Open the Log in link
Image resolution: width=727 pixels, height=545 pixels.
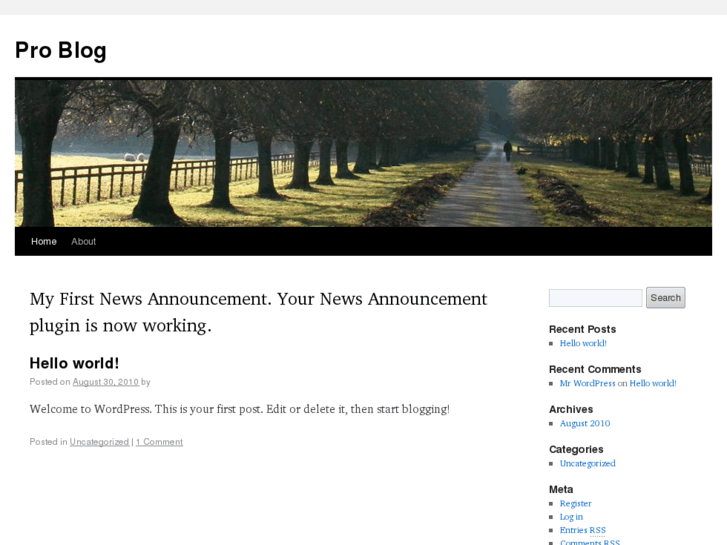point(571,517)
